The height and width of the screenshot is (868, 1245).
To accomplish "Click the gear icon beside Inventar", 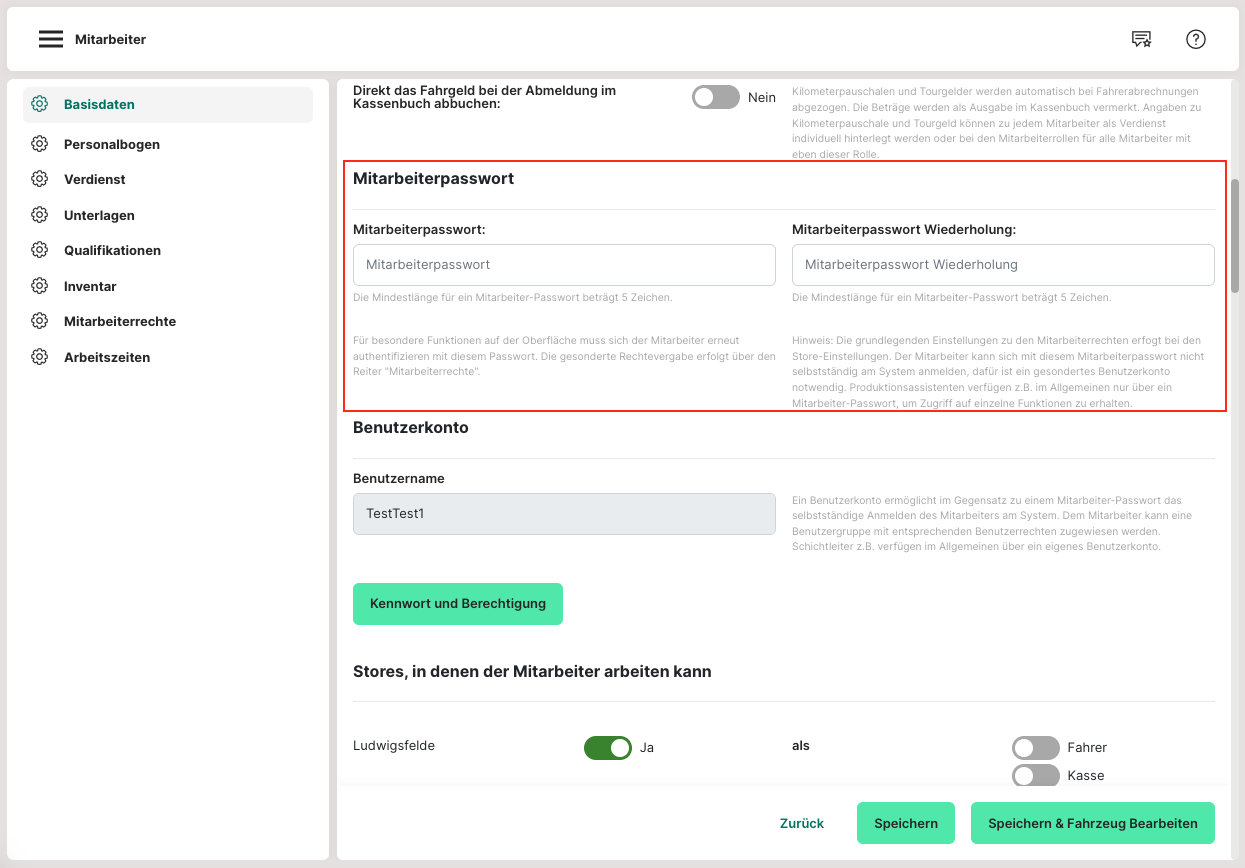I will [x=40, y=286].
